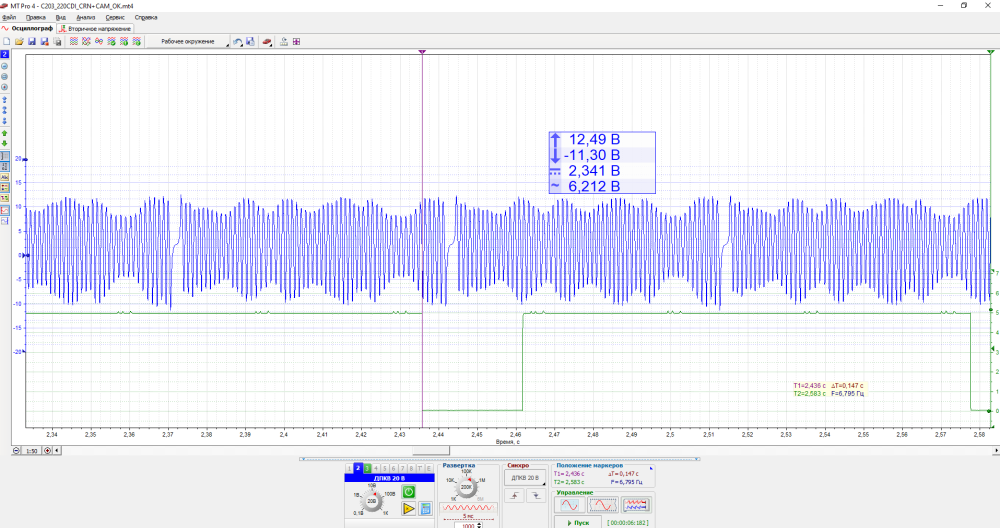1000x528 pixels.
Task: Expand the Положение маркеров panel corner arrow
Action: [x=650, y=466]
